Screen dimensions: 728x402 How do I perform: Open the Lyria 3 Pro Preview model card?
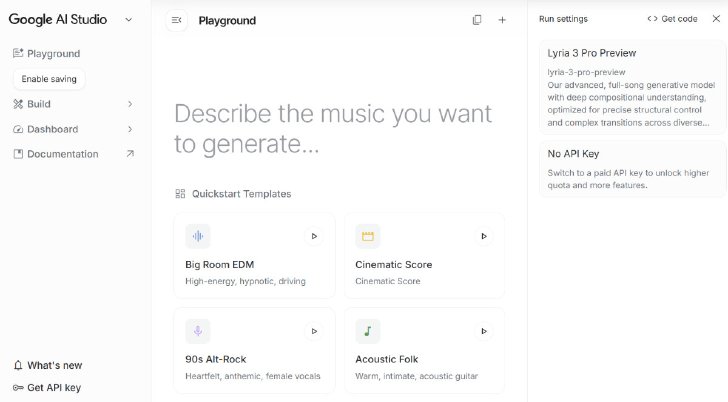click(632, 87)
